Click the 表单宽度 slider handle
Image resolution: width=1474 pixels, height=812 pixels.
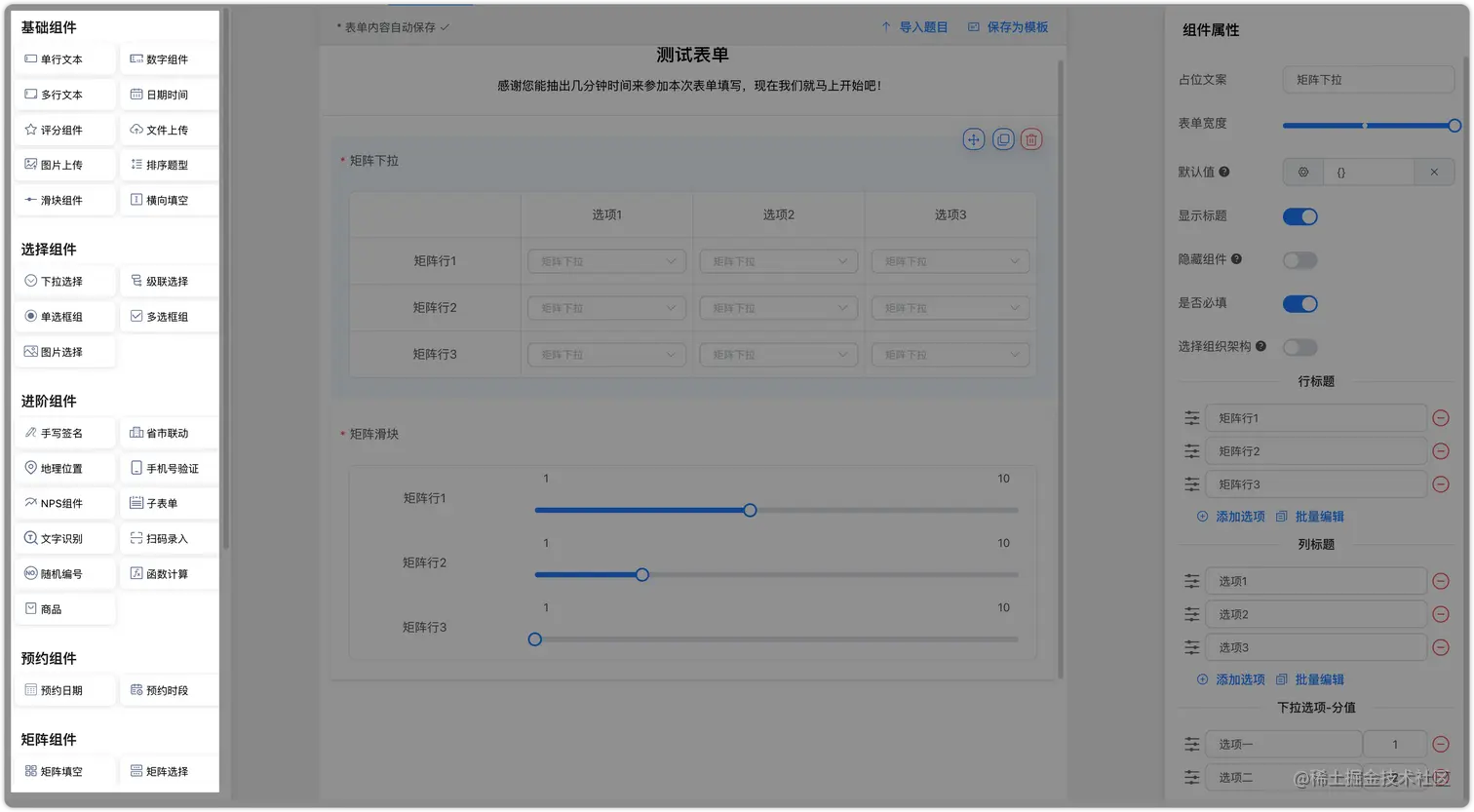pyautogui.click(x=1454, y=125)
